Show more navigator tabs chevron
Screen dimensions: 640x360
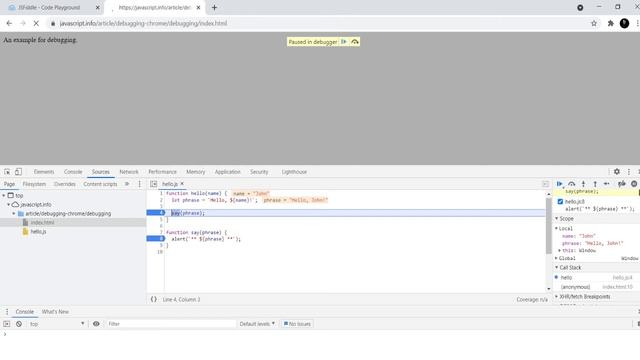click(x=127, y=184)
